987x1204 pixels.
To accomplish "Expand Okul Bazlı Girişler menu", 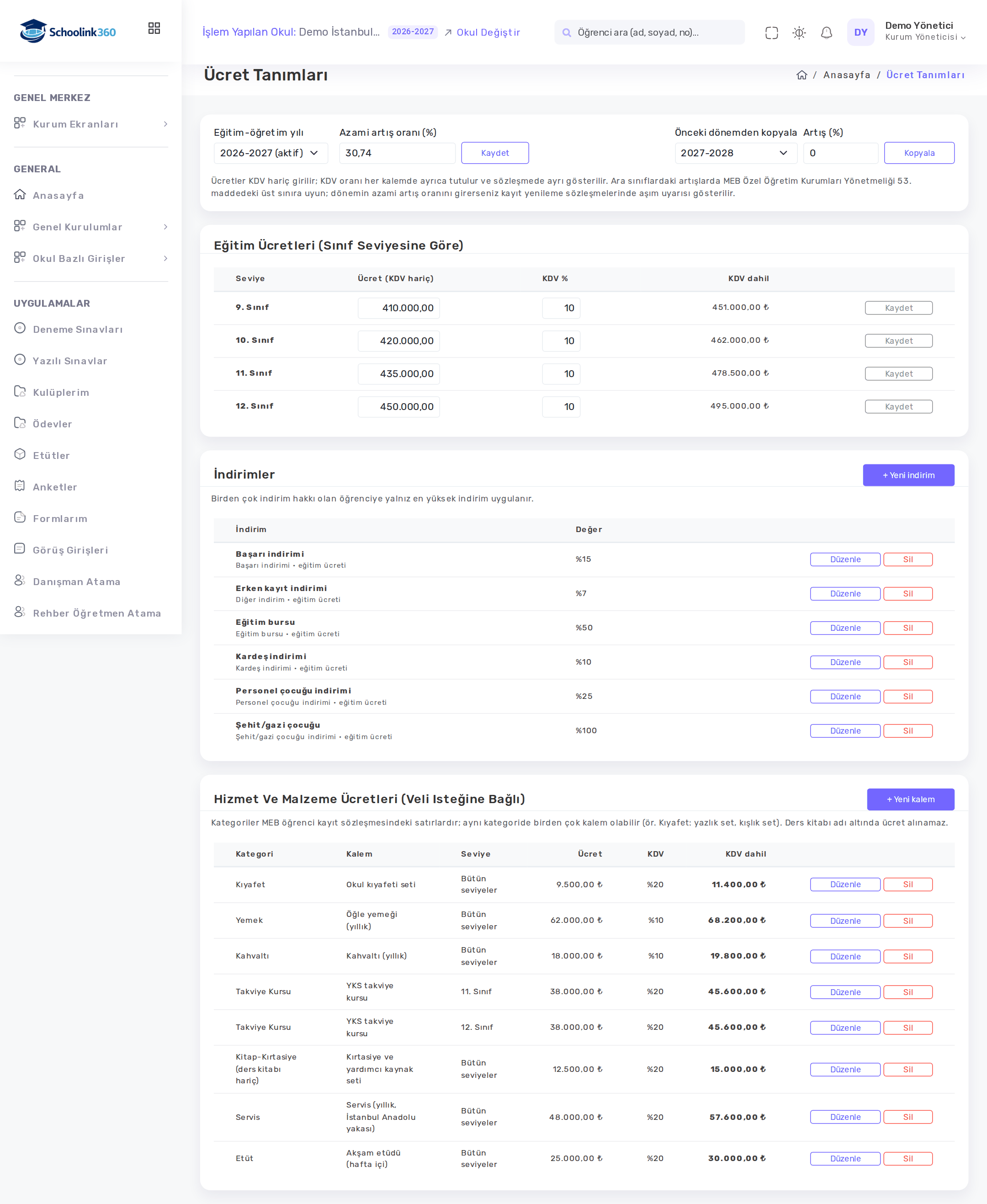I will pos(91,258).
